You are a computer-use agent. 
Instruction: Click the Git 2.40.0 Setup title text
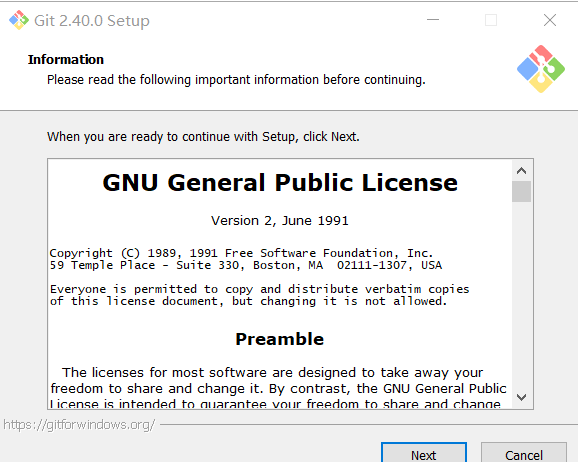point(92,21)
